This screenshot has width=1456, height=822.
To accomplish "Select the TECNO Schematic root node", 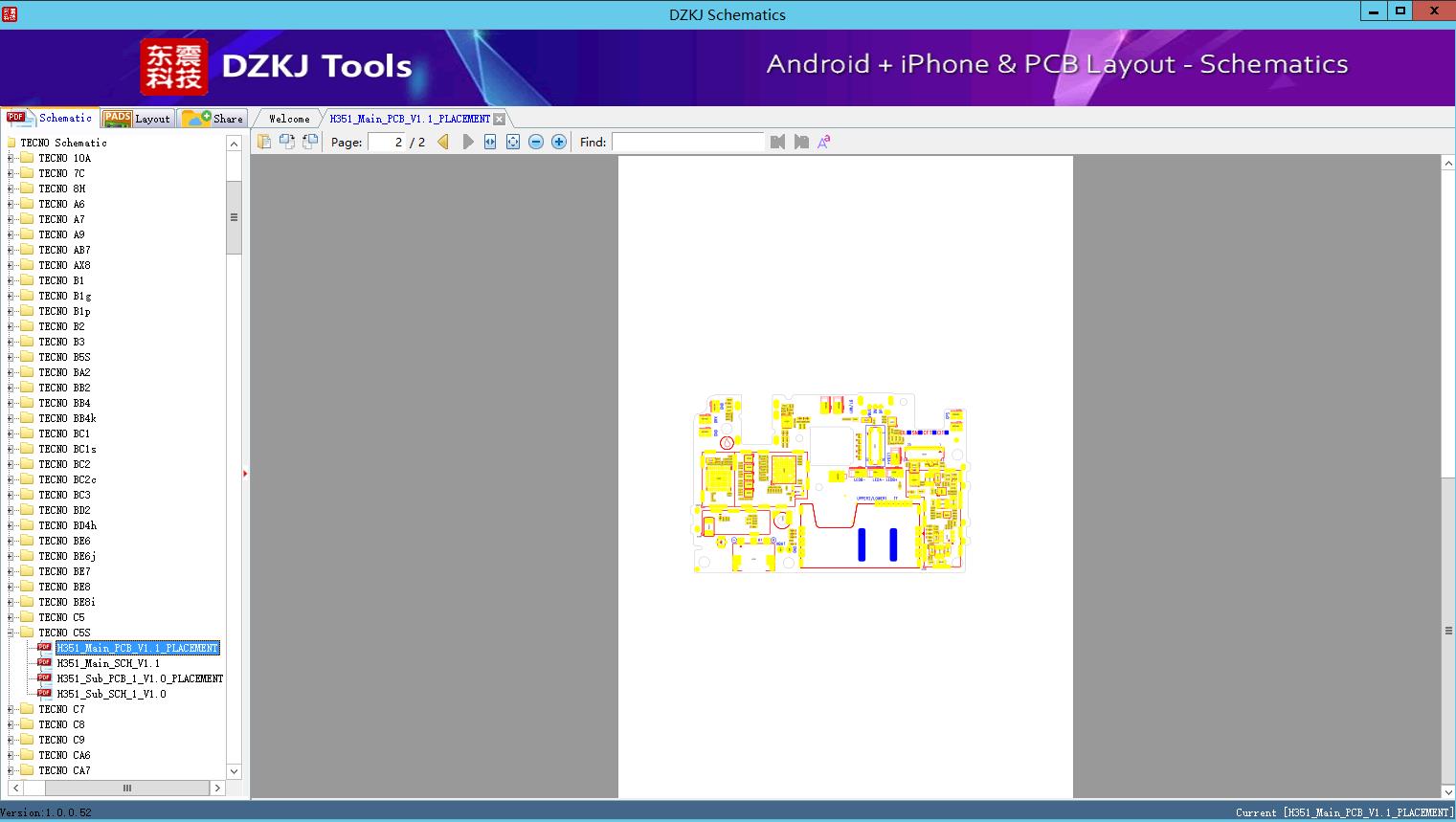I will 63,143.
